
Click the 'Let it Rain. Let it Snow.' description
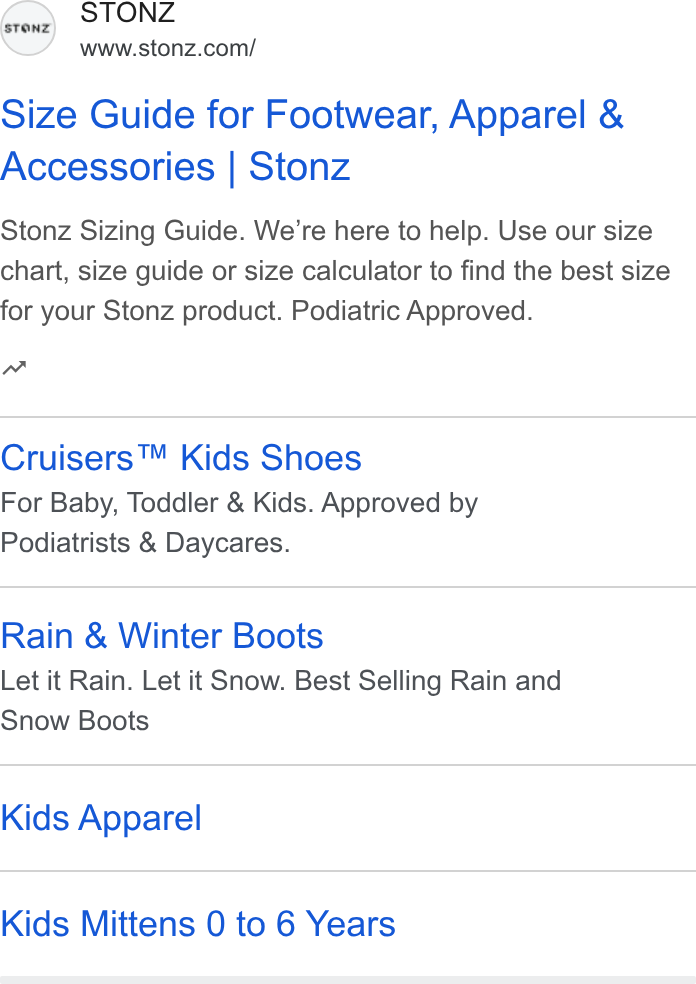tap(143, 681)
